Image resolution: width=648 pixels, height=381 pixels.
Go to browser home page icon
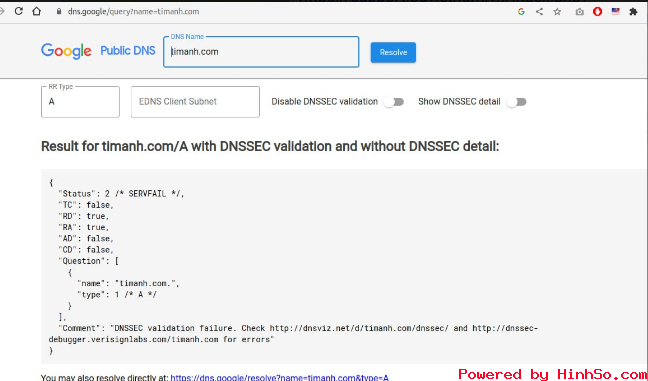click(x=36, y=11)
